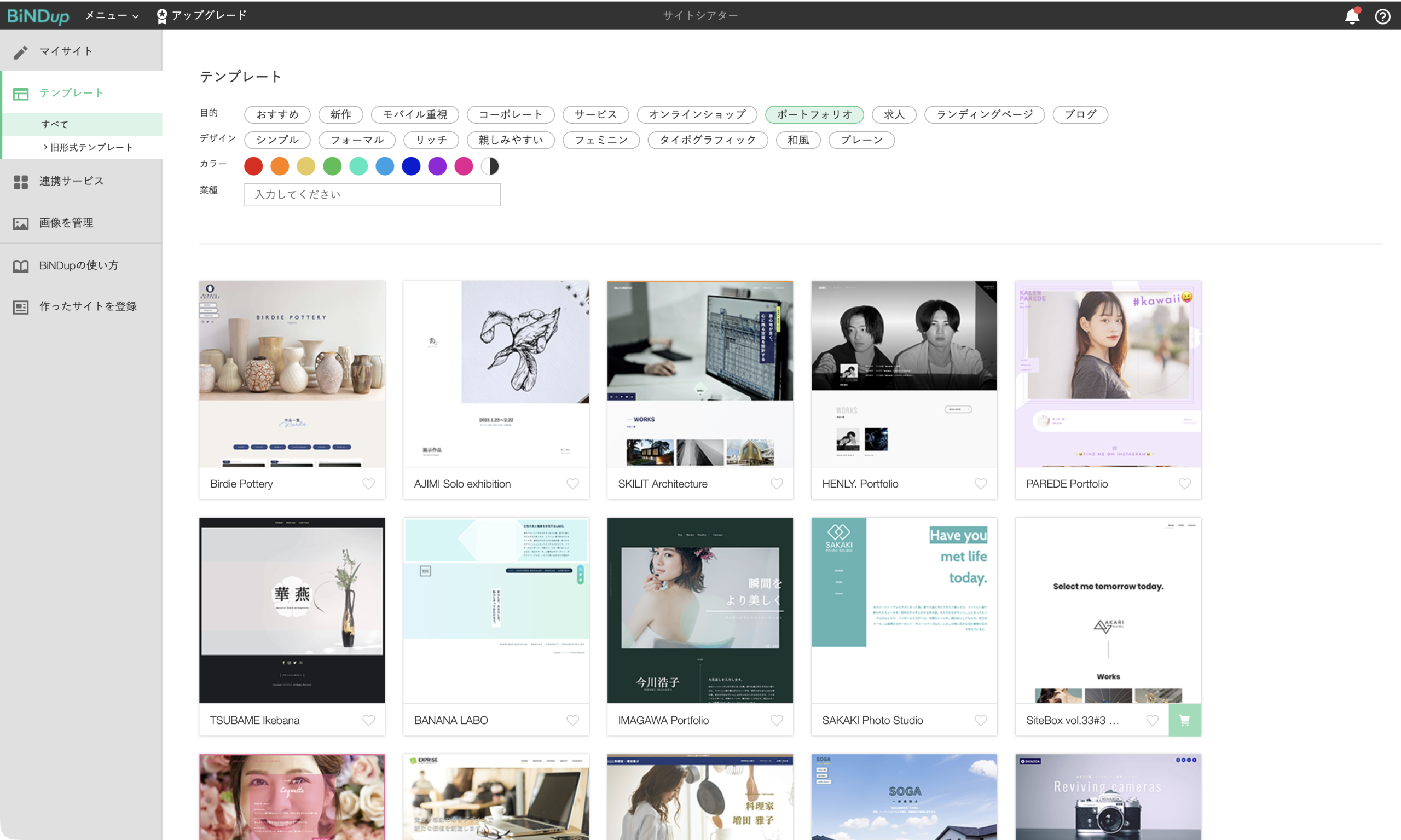Click the book icon for BiNDupの使い方
Viewport: 1401px width, 840px height.
(x=21, y=266)
